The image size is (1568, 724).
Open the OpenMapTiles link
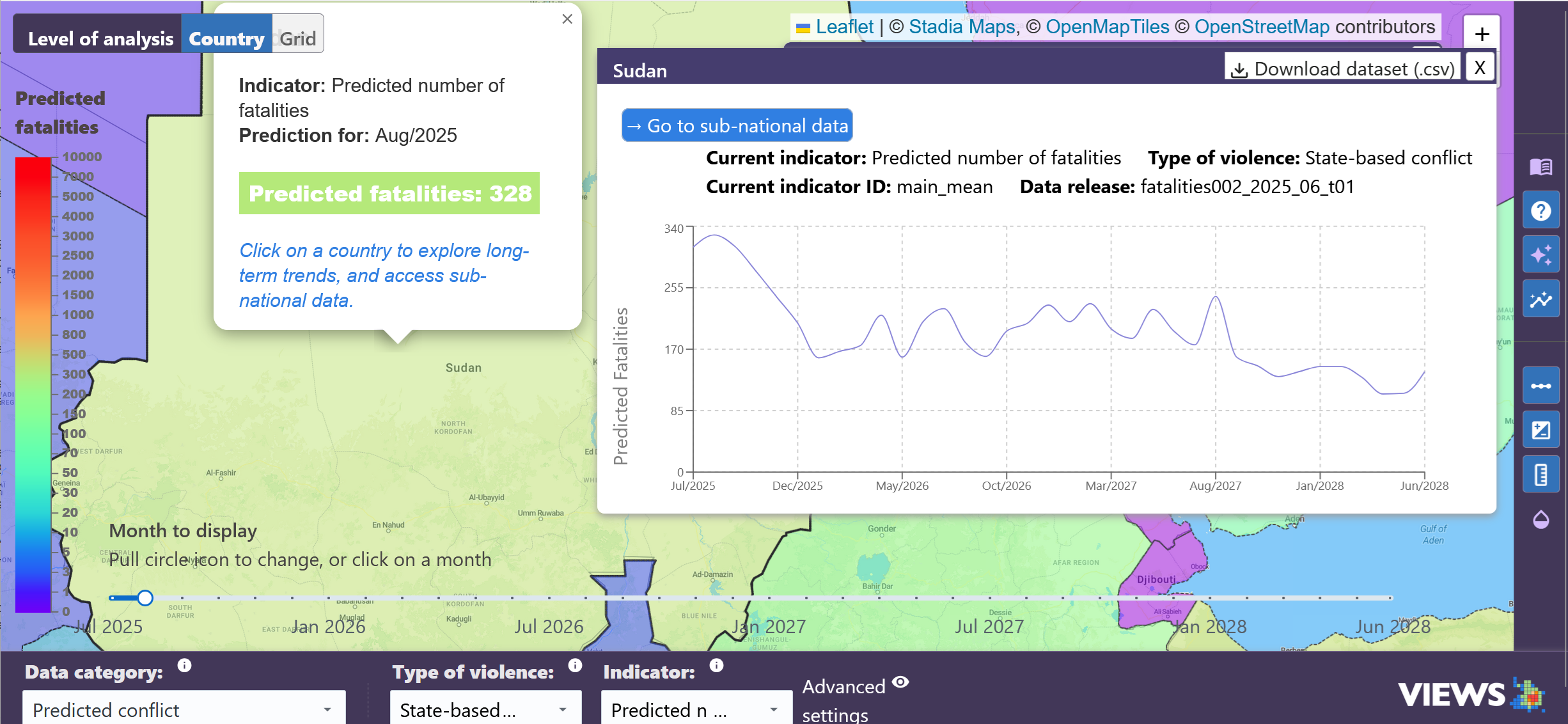pos(1107,27)
